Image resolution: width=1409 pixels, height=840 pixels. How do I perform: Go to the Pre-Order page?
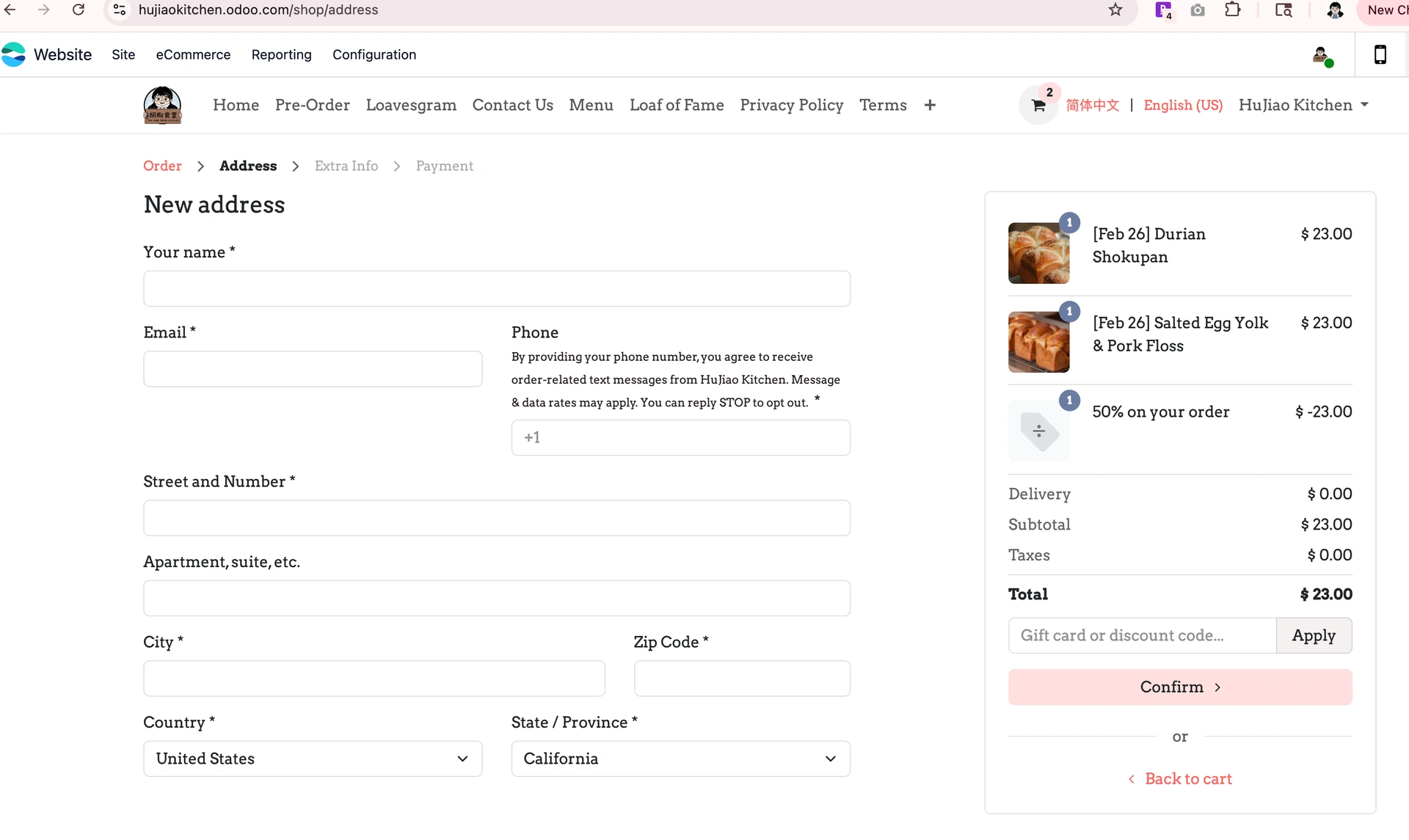312,105
